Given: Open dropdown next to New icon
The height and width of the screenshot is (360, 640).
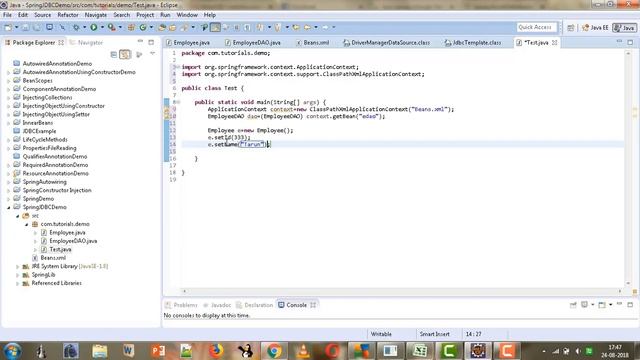Looking at the screenshot, I should (x=16, y=27).
